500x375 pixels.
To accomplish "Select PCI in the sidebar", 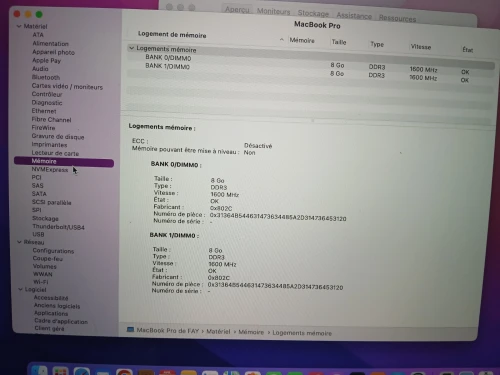I will [x=36, y=177].
